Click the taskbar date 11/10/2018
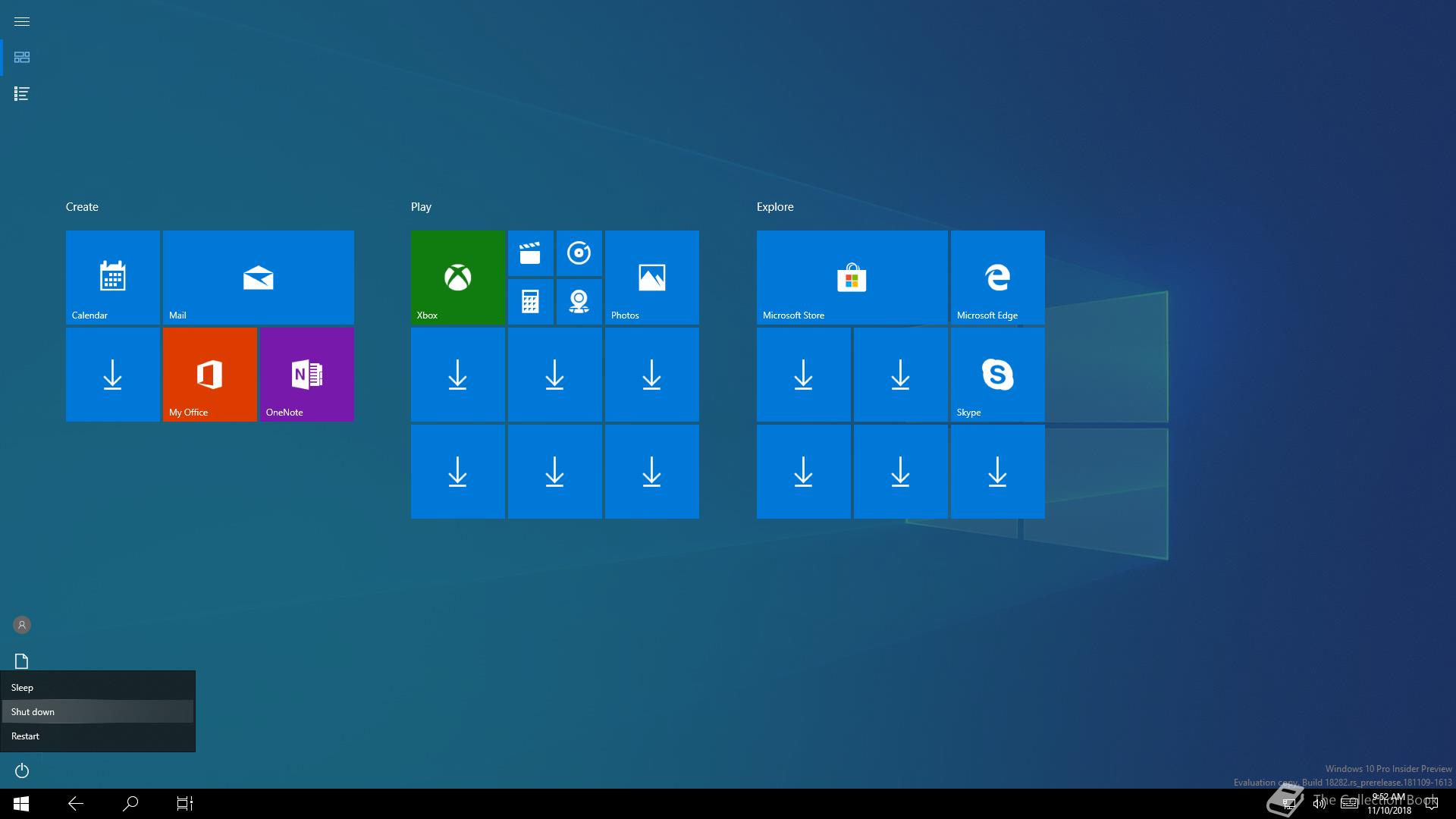The width and height of the screenshot is (1456, 819). click(x=1389, y=810)
